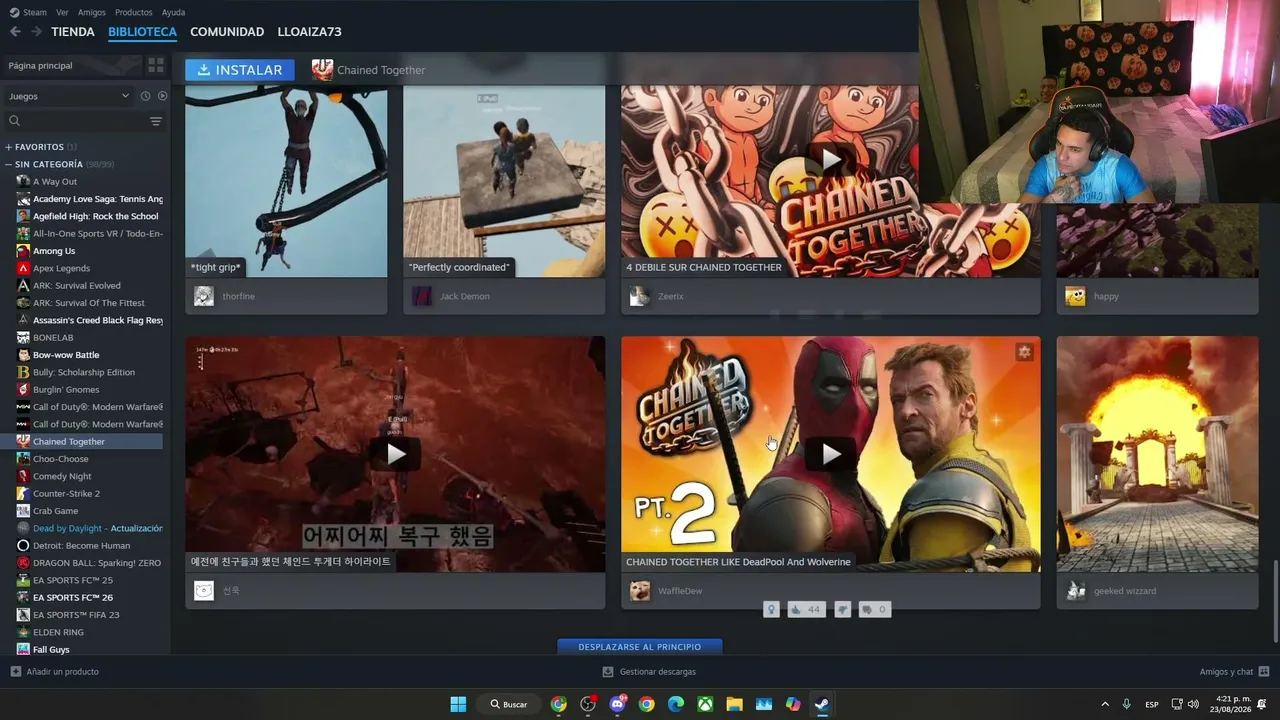The width and height of the screenshot is (1280, 720).
Task: Play the Deadpool and Wolverine video
Action: click(831, 454)
